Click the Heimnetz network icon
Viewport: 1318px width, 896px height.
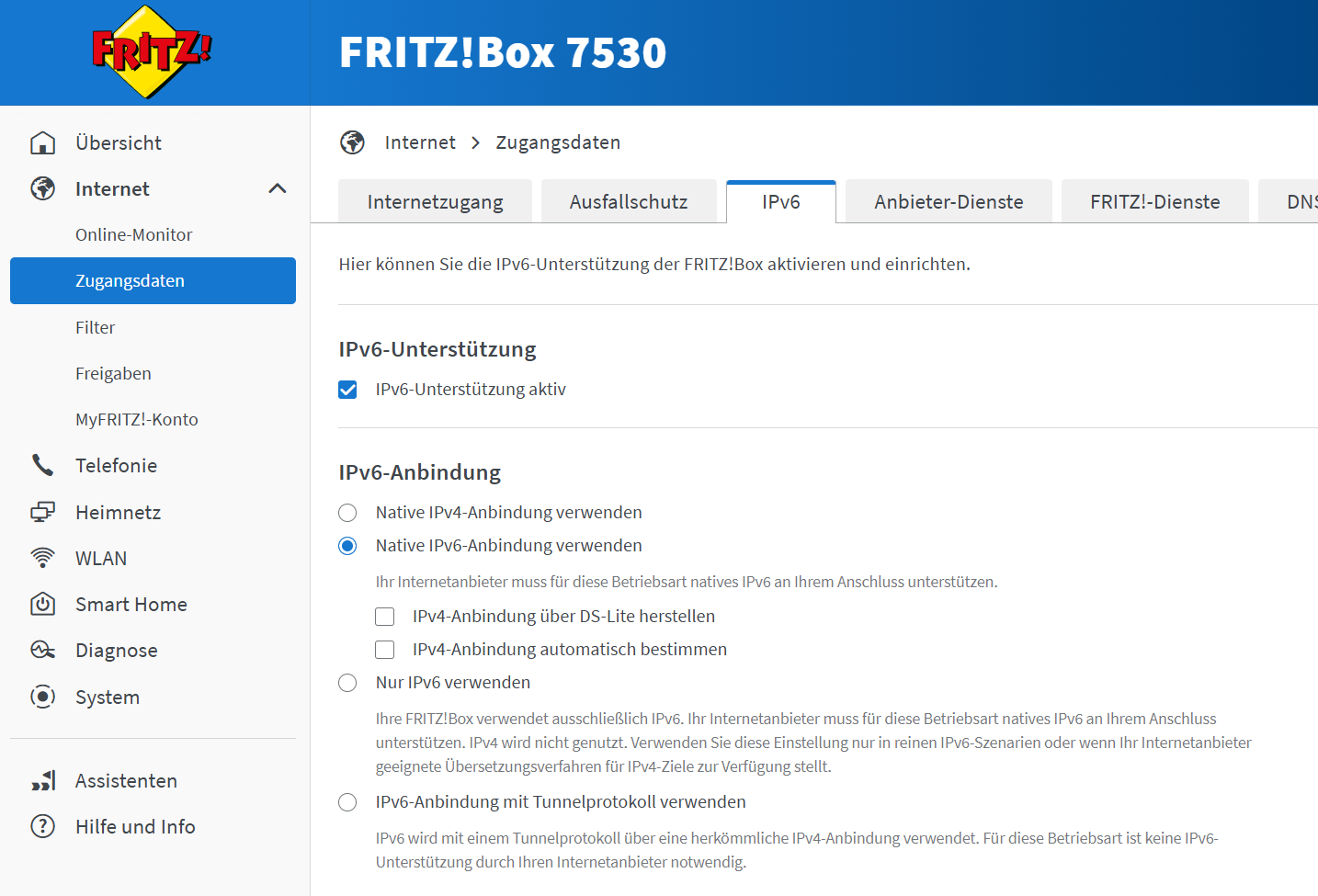(42, 512)
